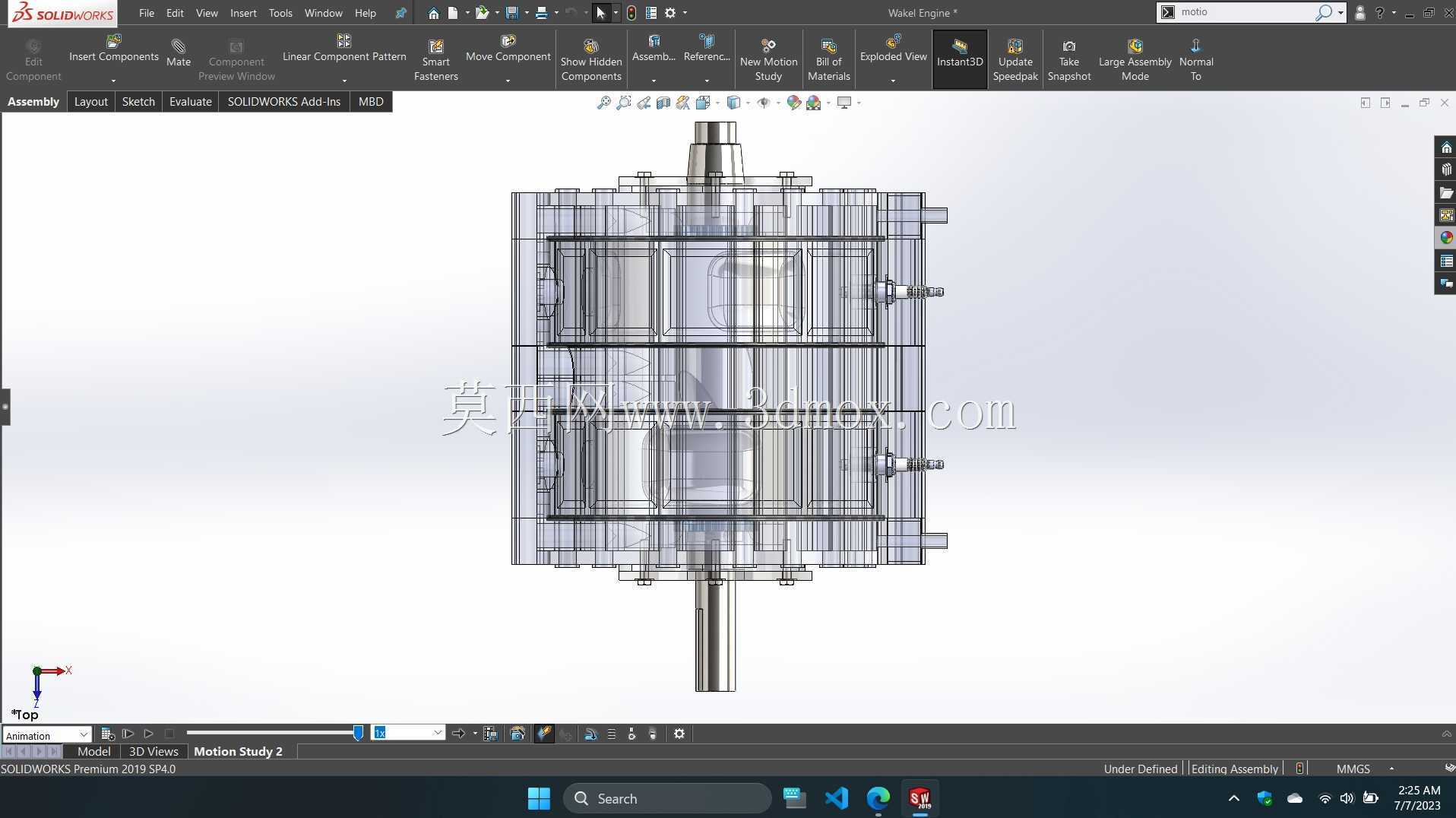Toggle the Autokey button in the motion toolbar
Screen dimensions: 1456x818
pyautogui.click(x=544, y=734)
